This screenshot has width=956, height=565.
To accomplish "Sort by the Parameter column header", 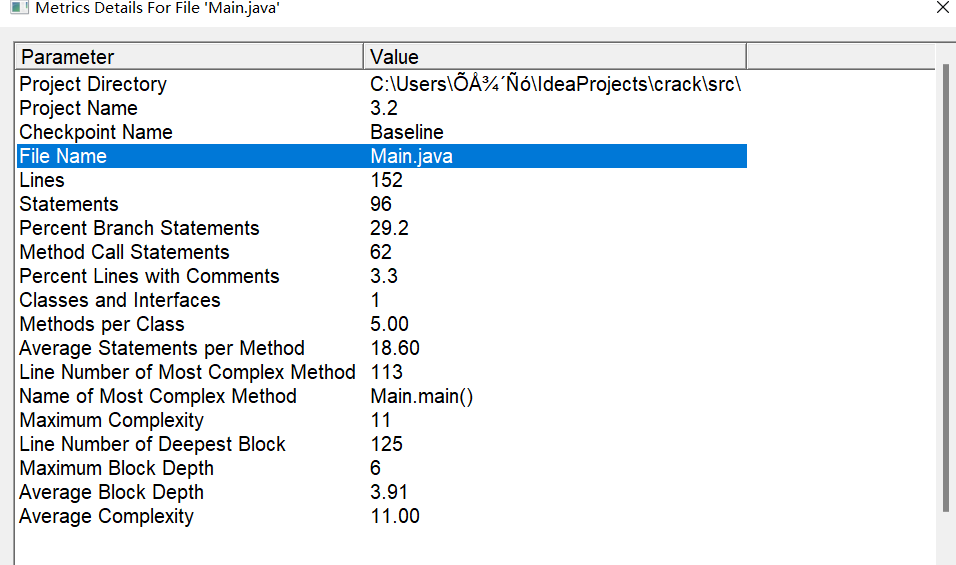I will [189, 56].
